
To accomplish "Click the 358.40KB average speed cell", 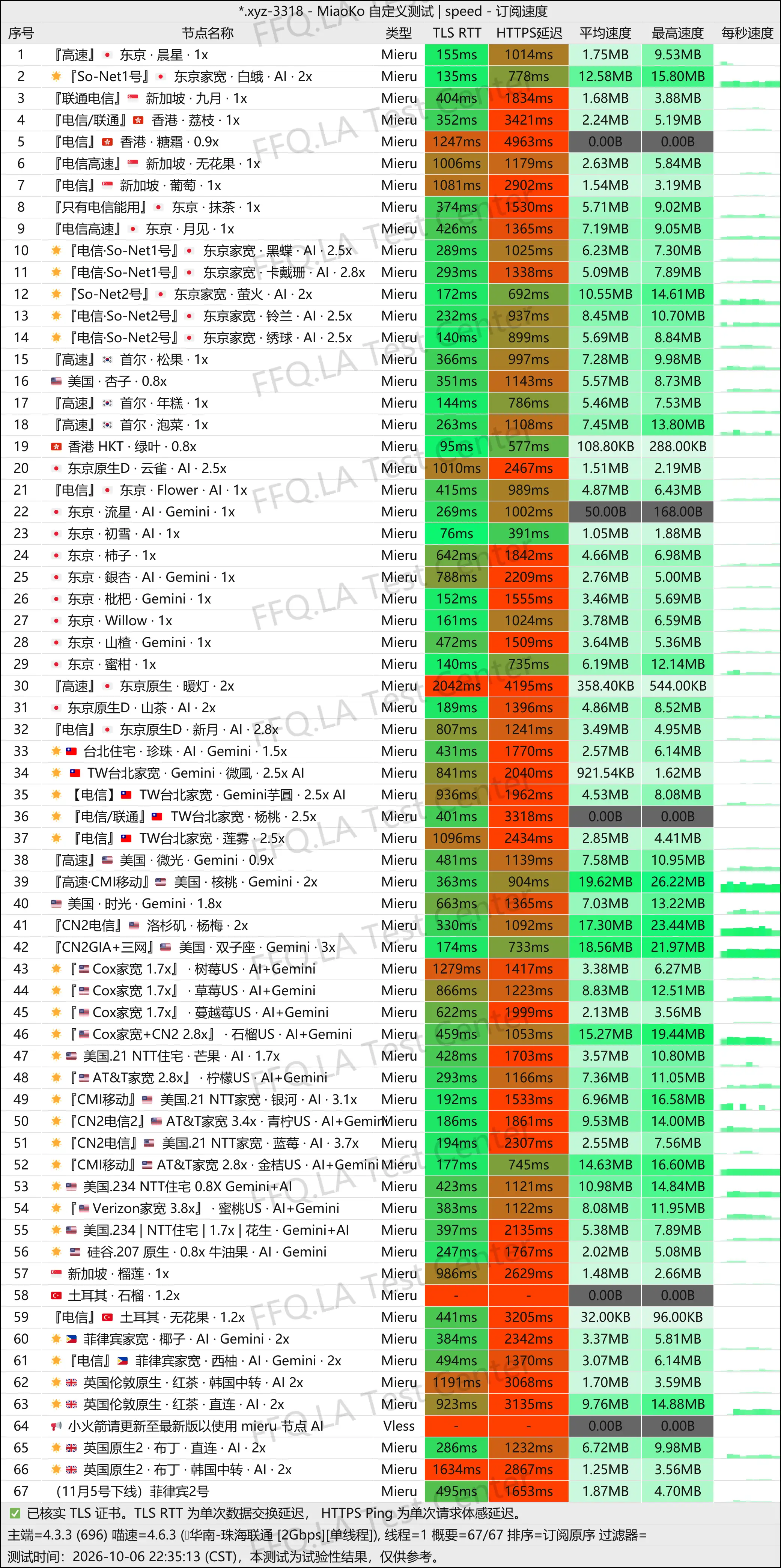I will coord(605,686).
